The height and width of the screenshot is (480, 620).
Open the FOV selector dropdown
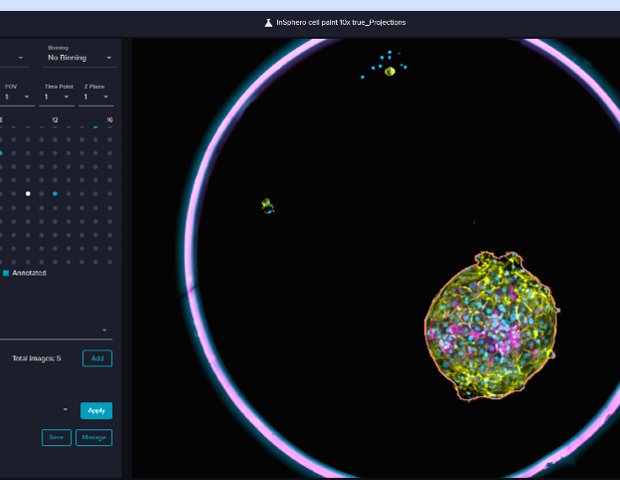(x=17, y=97)
